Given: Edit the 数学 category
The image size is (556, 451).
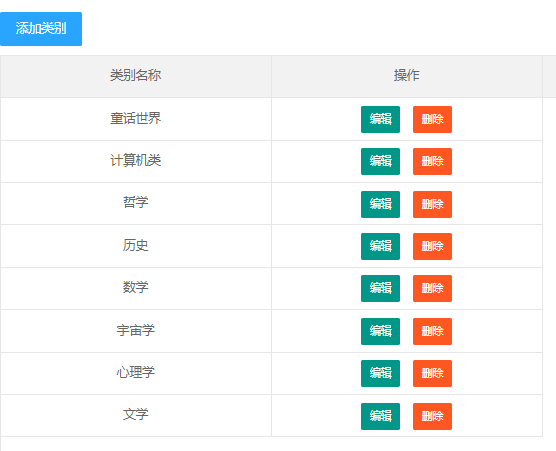Looking at the screenshot, I should point(380,288).
